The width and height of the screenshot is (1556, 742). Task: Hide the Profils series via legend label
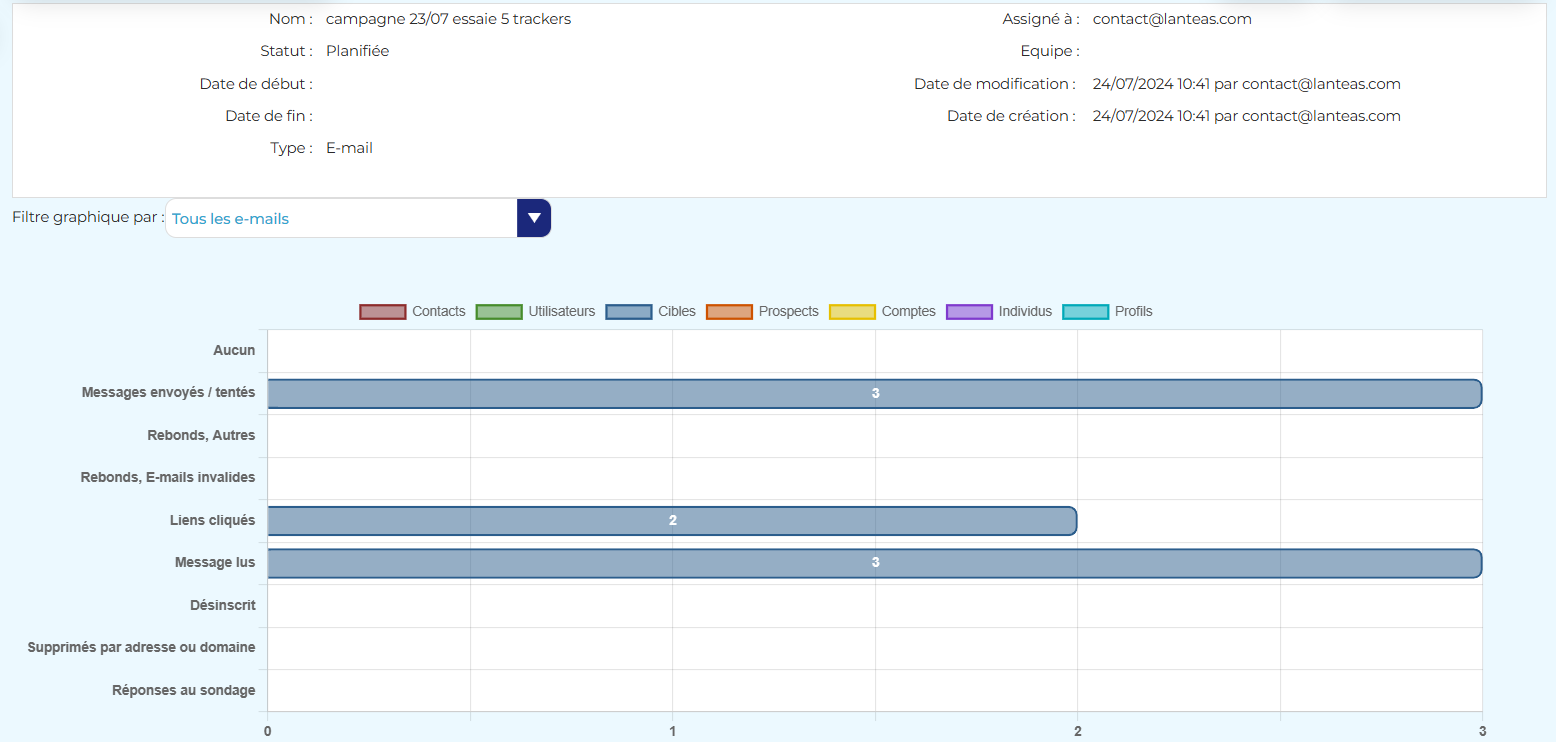[1133, 312]
